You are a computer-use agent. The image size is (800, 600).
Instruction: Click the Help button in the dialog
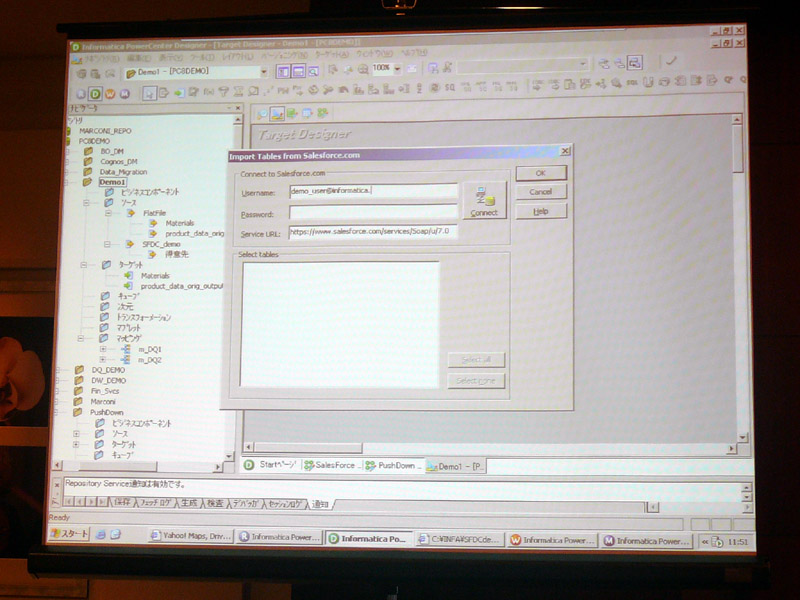coord(541,212)
